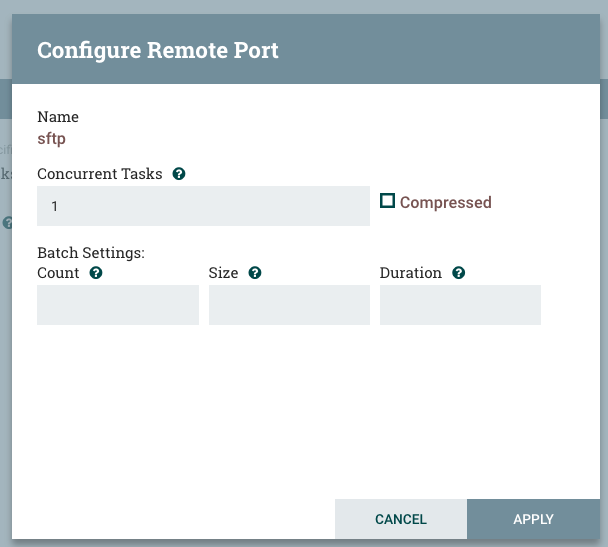The width and height of the screenshot is (608, 547).
Task: Click the Size label text
Action: coord(223,272)
